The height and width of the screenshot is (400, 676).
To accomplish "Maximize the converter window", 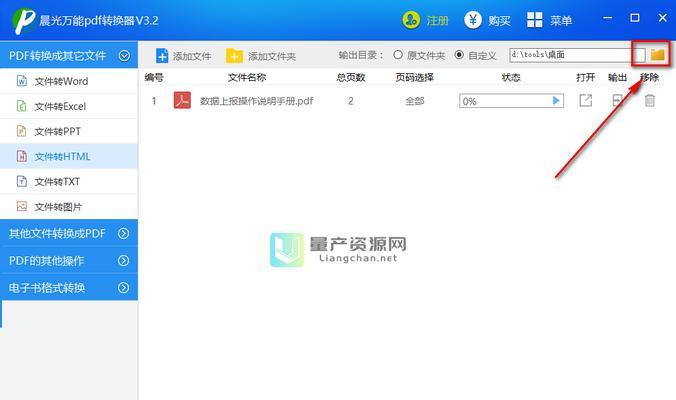I will tap(635, 18).
